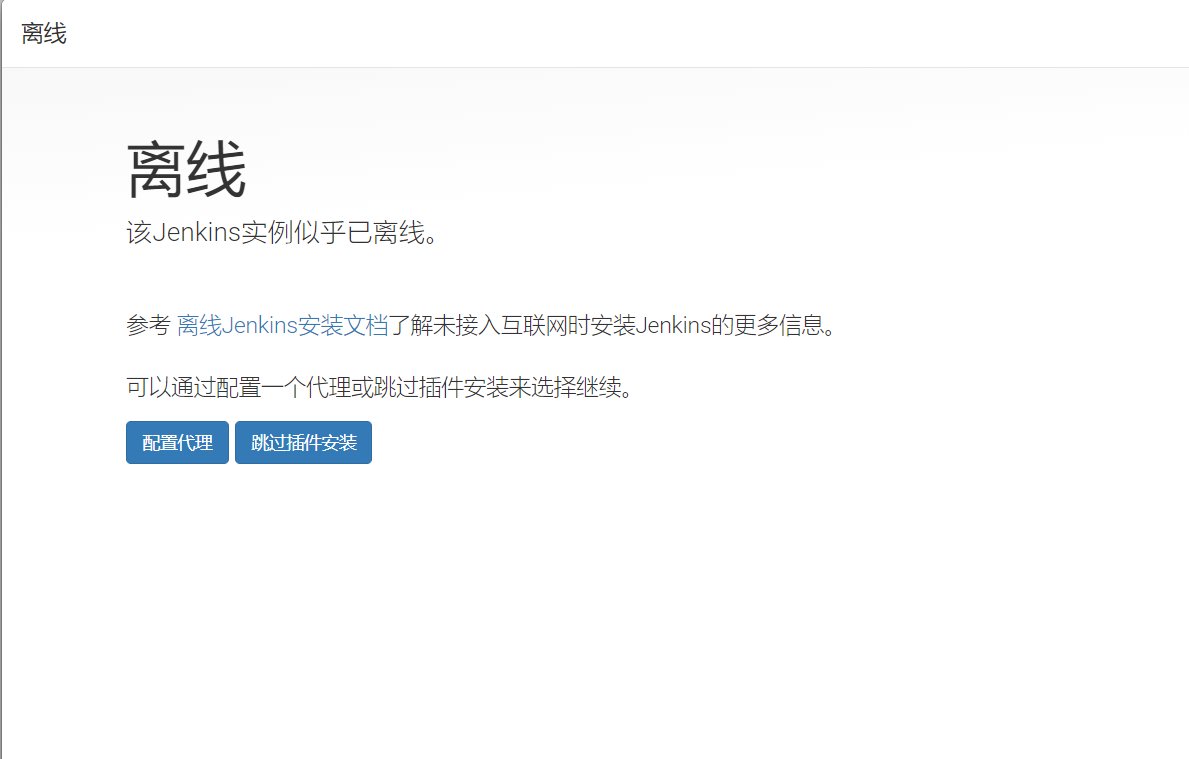Select the 跳过插件安装 button
Viewport: 1189px width, 759px height.
[x=303, y=442]
